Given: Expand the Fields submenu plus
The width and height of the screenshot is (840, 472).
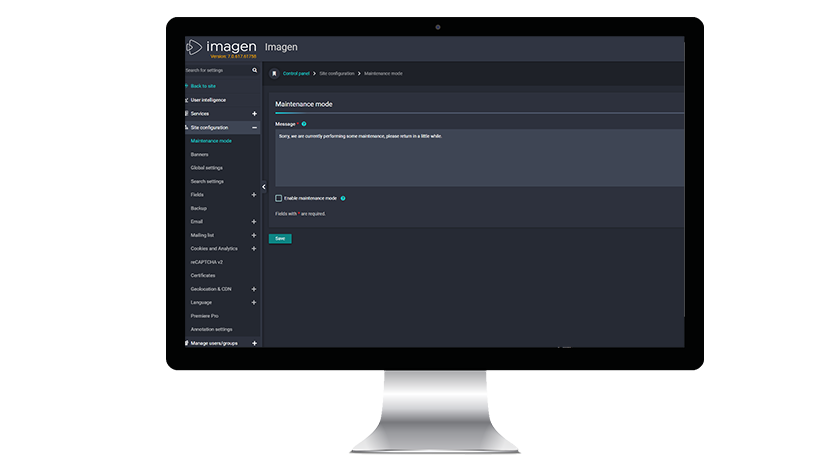Looking at the screenshot, I should click(254, 195).
